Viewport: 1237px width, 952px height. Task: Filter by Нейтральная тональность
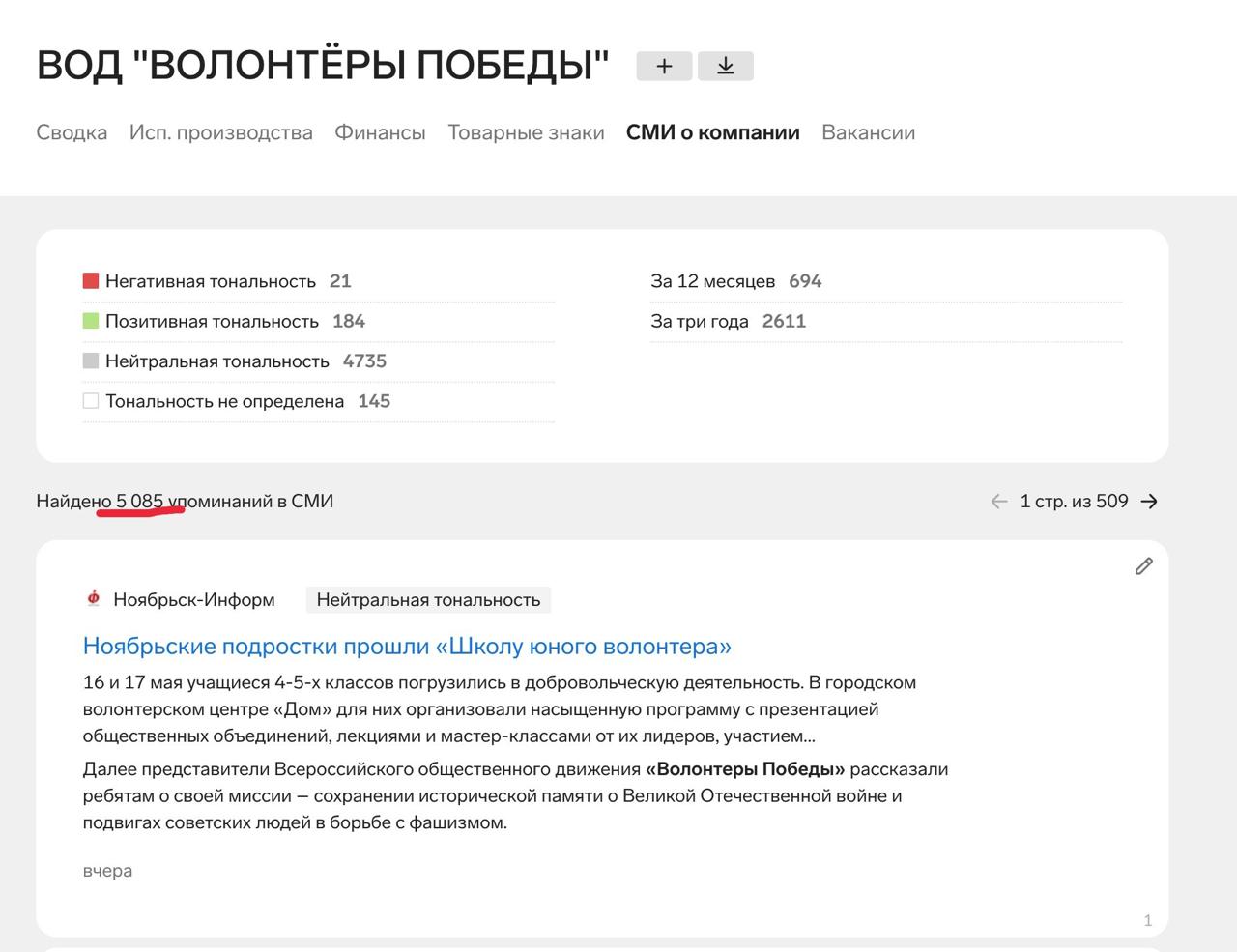pyautogui.click(x=217, y=361)
